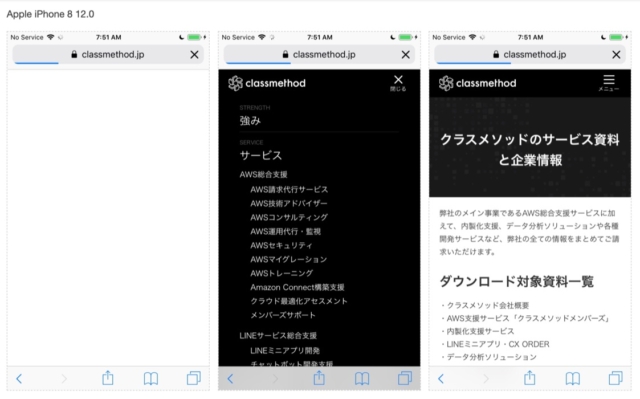Viewport: 640px width, 399px height.
Task: Tap the forward arrow in the third phone
Action: point(486,379)
